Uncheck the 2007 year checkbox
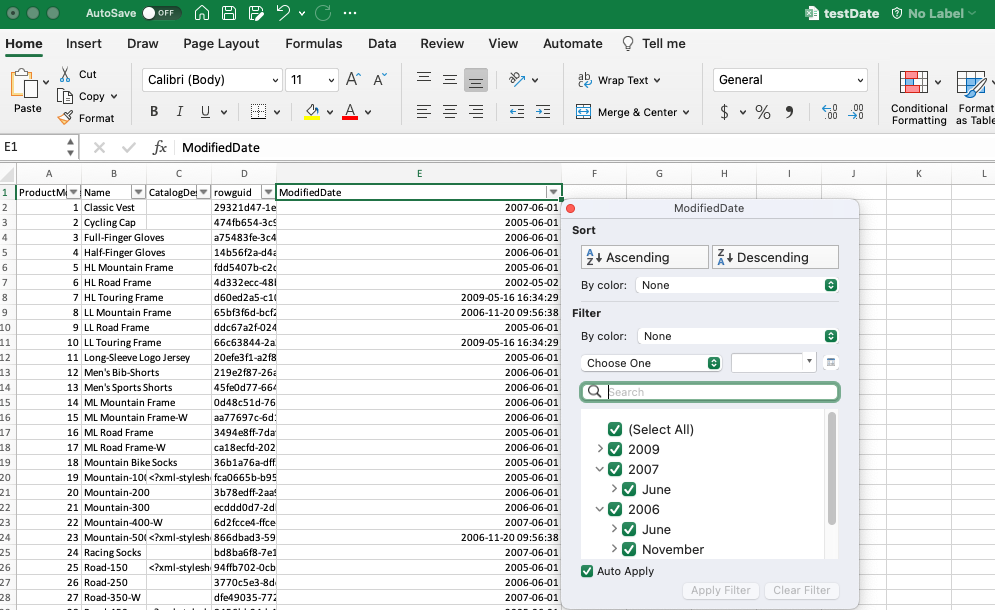 pos(614,469)
